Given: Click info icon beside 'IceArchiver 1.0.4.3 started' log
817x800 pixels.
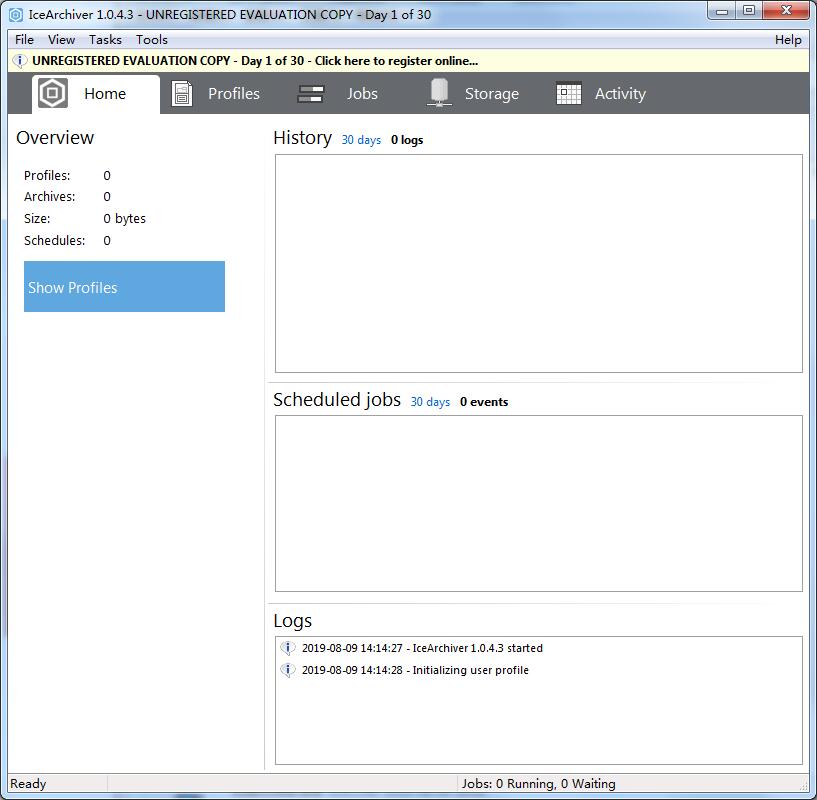Looking at the screenshot, I should pos(288,648).
